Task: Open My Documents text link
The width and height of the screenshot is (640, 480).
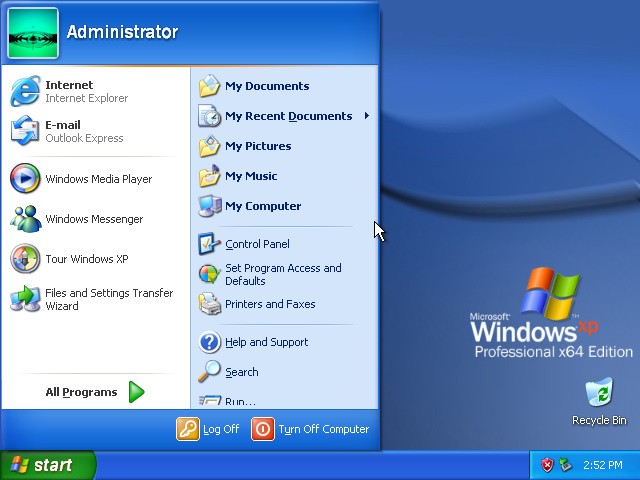Action: coord(267,86)
